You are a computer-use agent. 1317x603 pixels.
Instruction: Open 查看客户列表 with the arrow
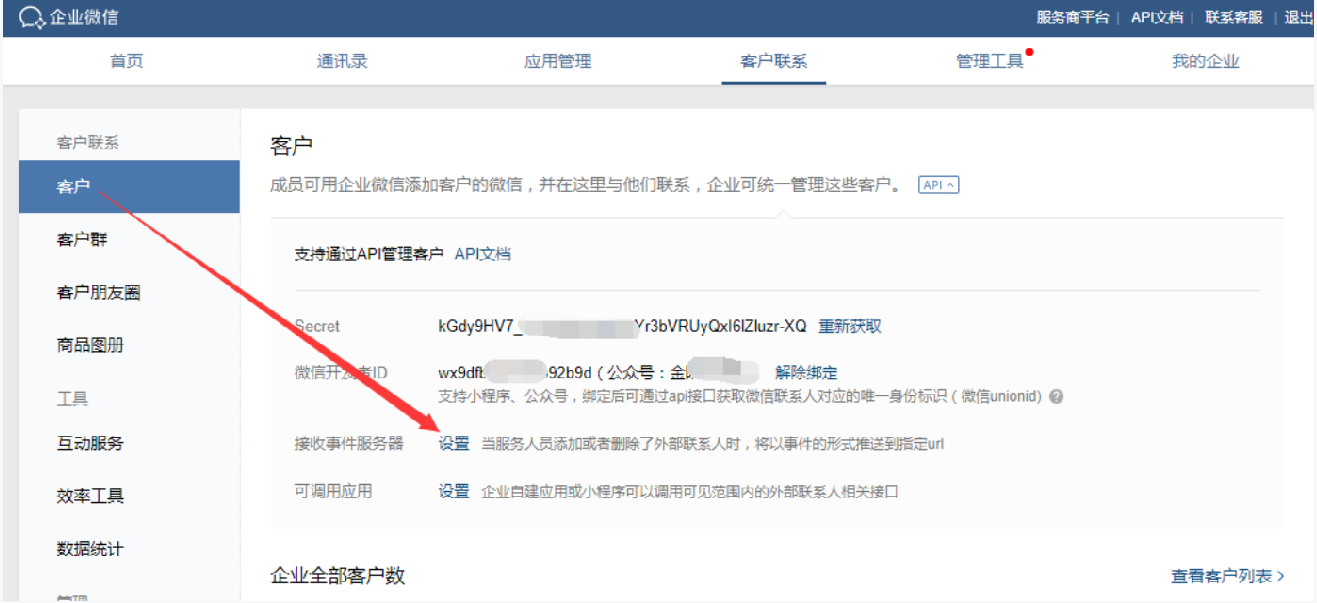tap(1227, 576)
